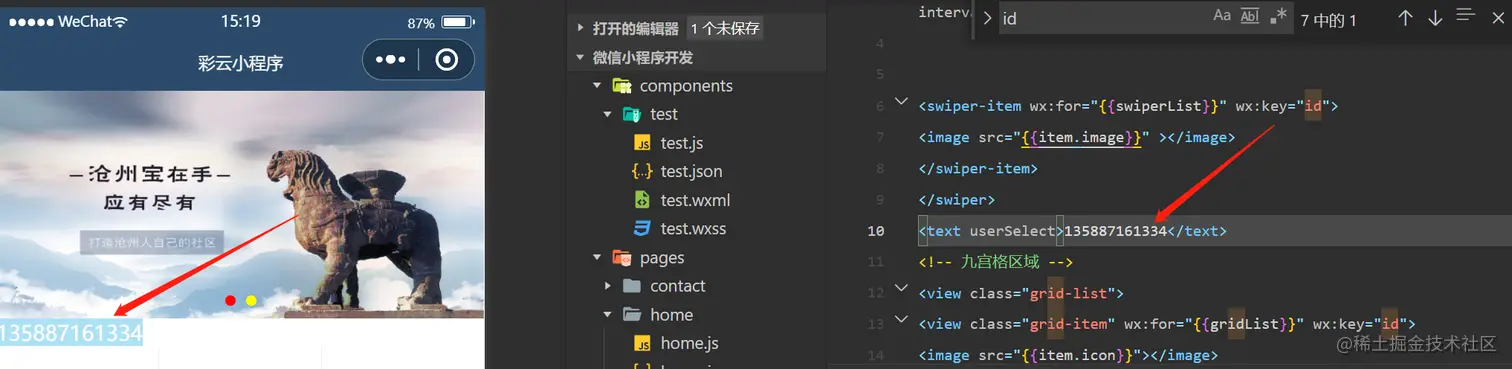Toggle Match Case in find widget
Image resolution: width=1512 pixels, height=369 pixels.
(x=1222, y=16)
